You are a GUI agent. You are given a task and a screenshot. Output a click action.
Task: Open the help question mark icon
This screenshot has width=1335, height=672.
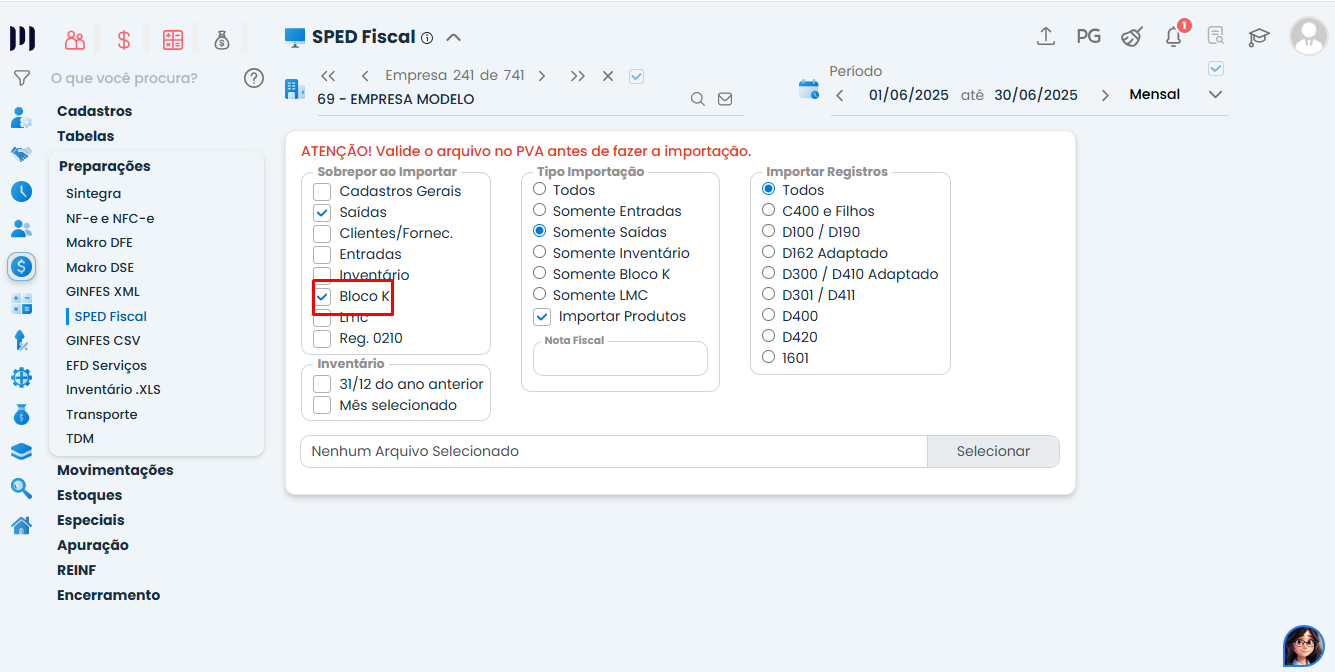pyautogui.click(x=254, y=77)
